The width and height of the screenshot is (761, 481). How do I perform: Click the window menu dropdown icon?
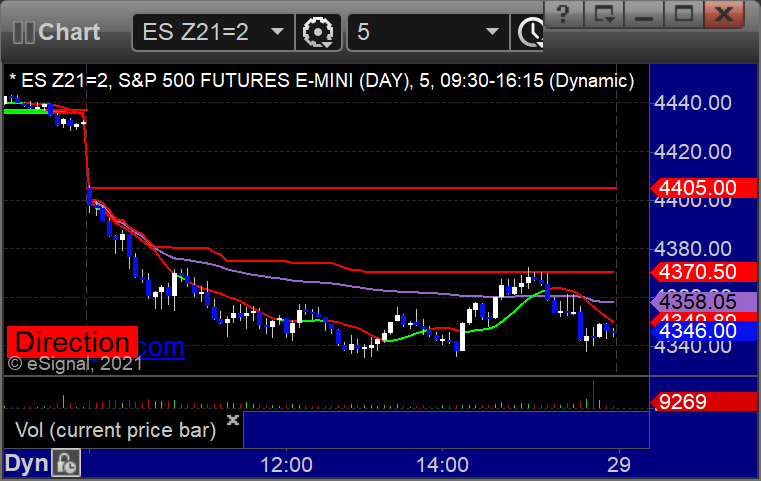(x=604, y=14)
